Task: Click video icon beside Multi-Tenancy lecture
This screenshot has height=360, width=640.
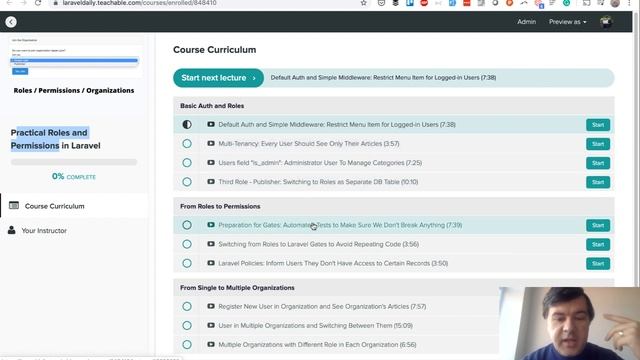Action: (211, 143)
